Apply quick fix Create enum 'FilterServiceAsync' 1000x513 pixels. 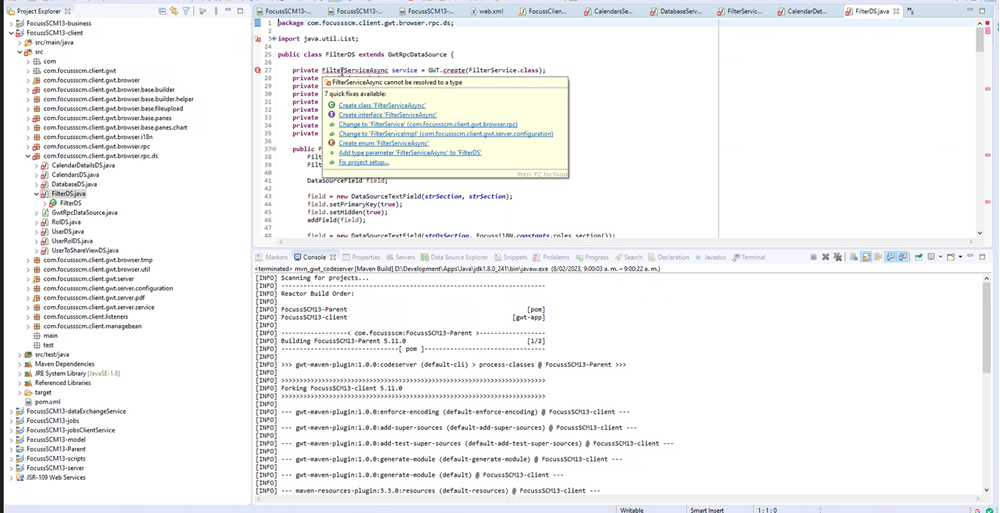click(x=383, y=144)
